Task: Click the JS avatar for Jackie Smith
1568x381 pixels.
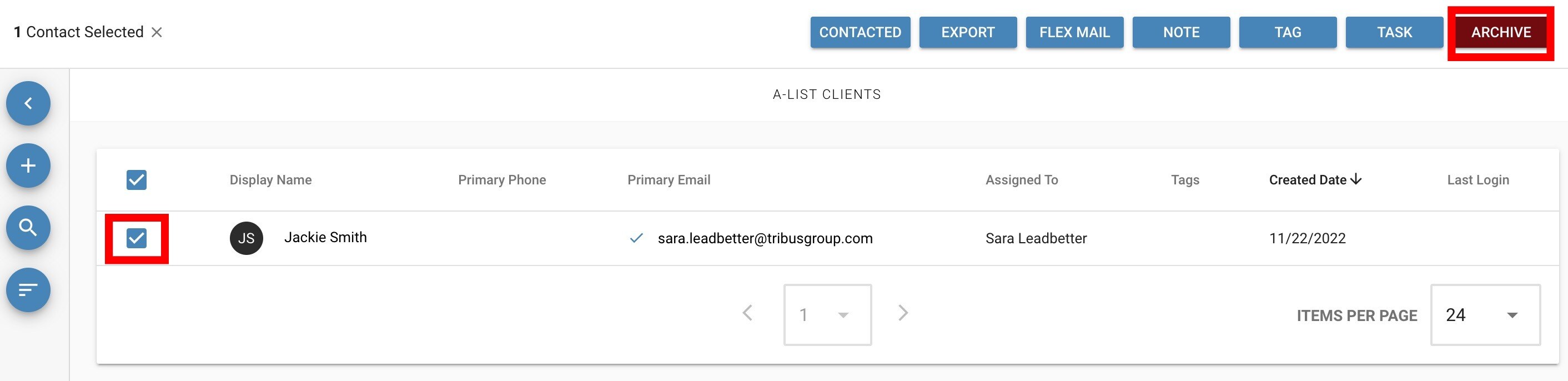Action: (x=246, y=238)
